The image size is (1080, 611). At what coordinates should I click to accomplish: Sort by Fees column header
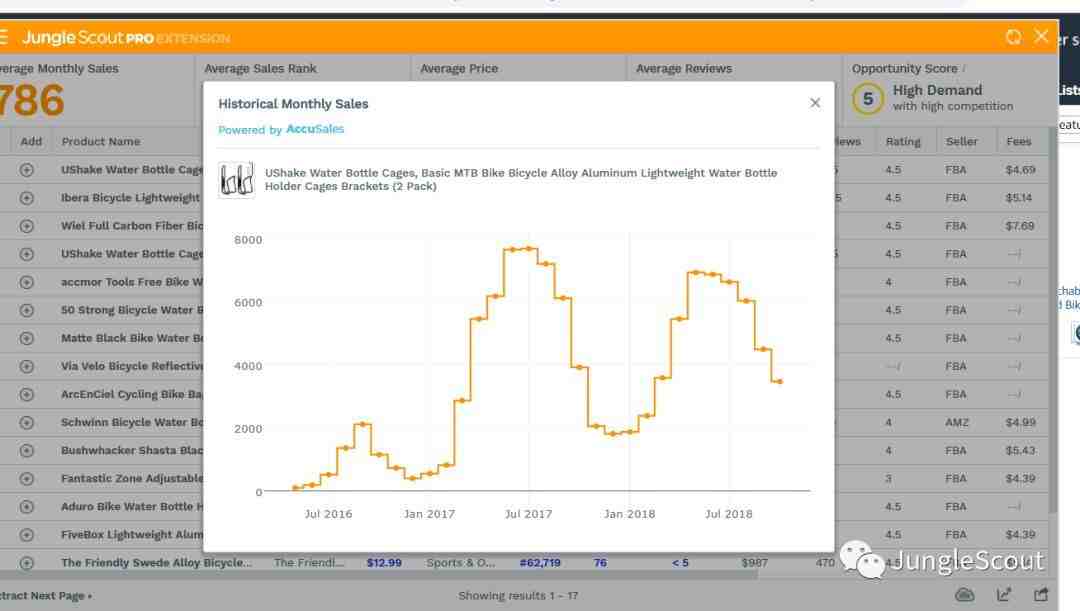[x=1019, y=141]
